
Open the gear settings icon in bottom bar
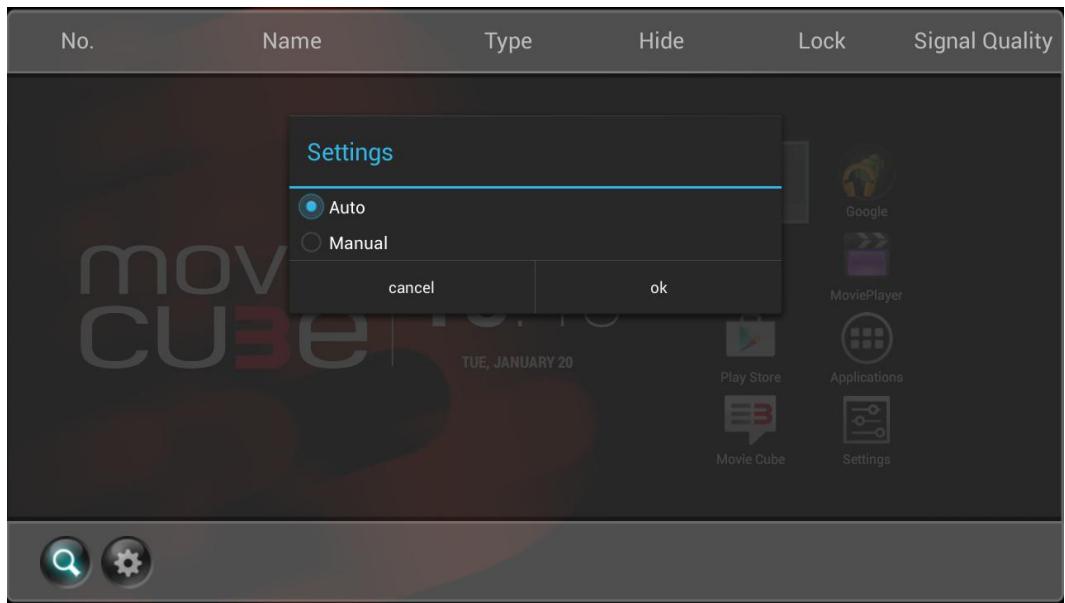click(x=127, y=562)
